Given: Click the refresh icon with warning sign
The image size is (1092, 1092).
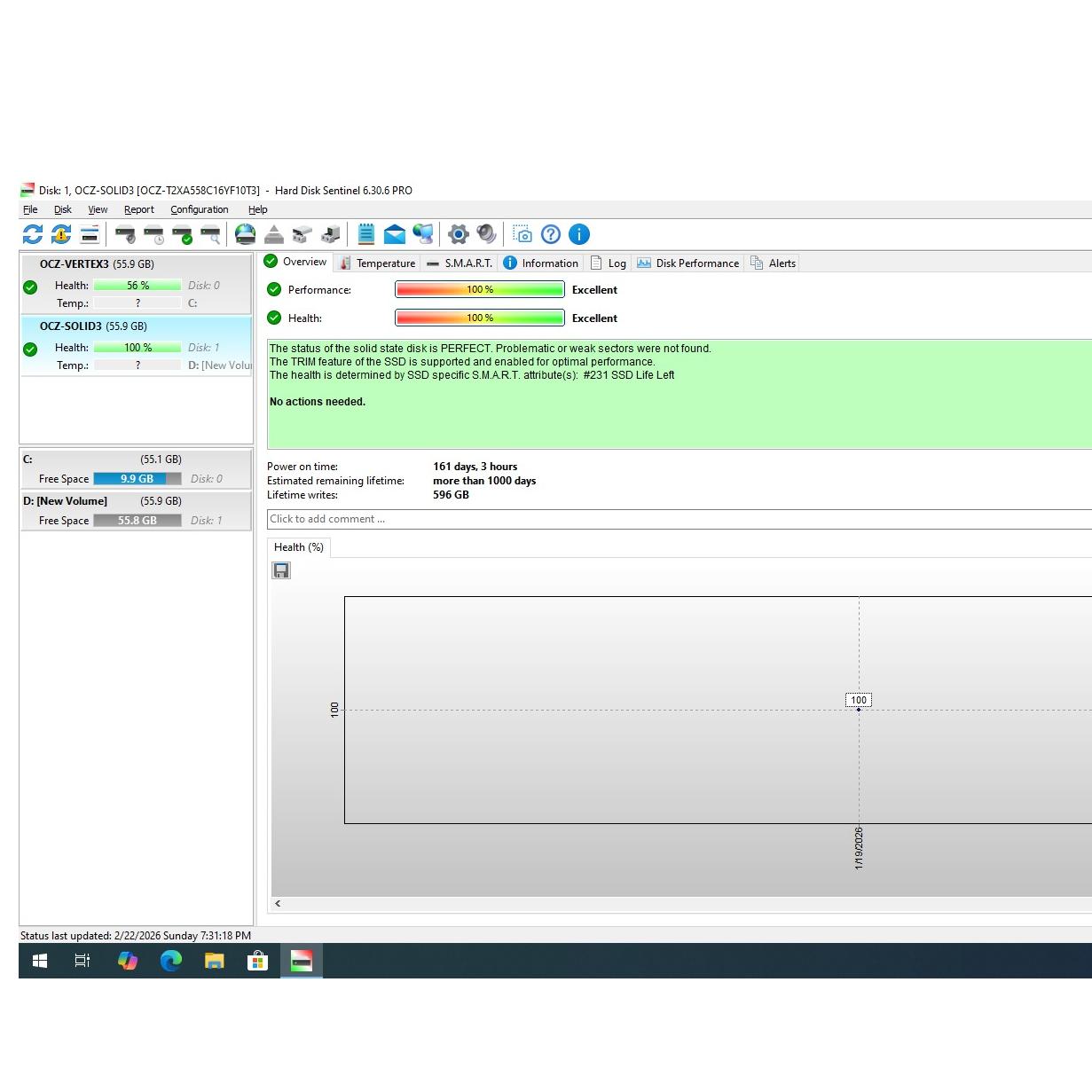Looking at the screenshot, I should click(x=61, y=234).
